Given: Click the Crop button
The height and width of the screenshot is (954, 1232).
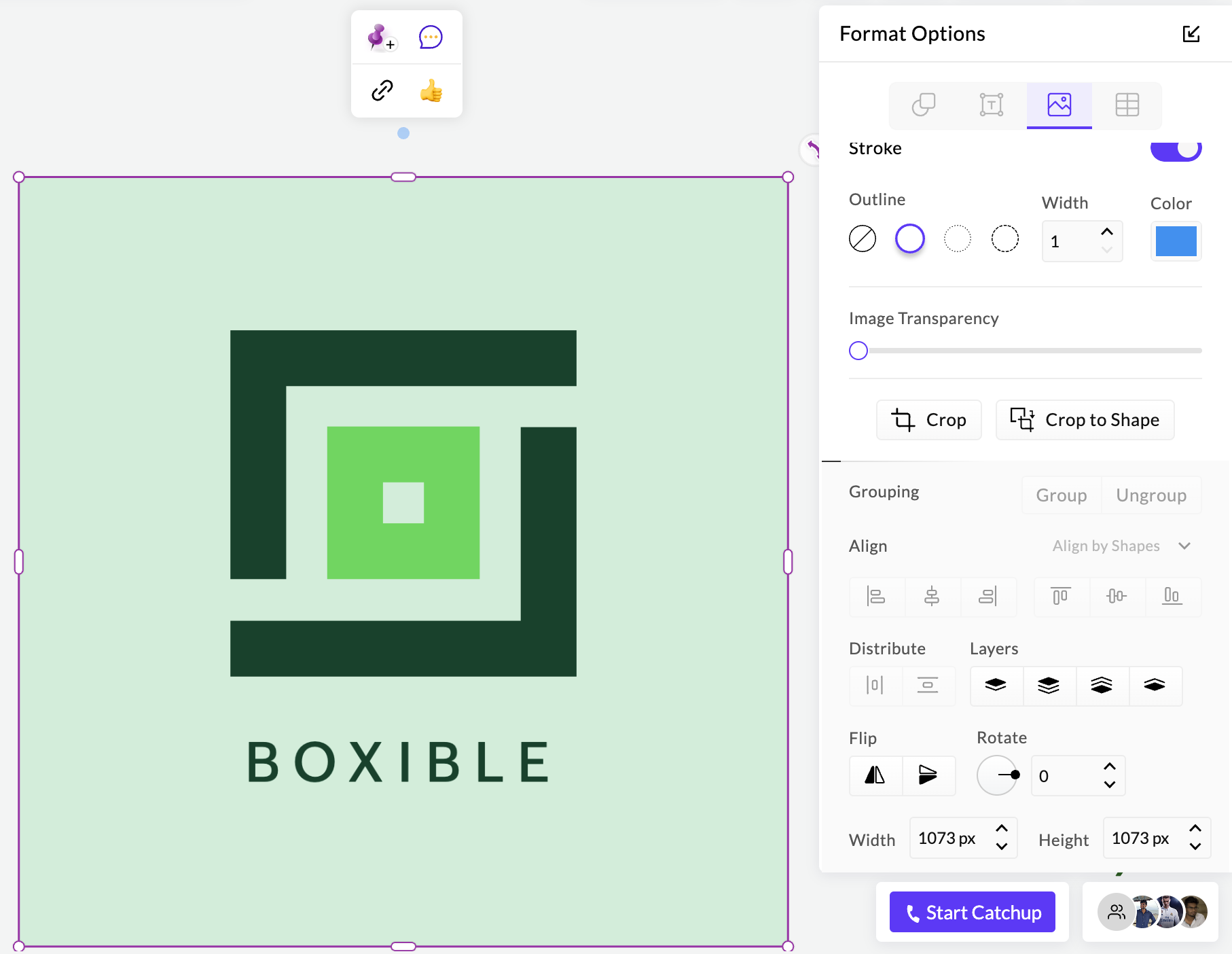Looking at the screenshot, I should point(929,420).
